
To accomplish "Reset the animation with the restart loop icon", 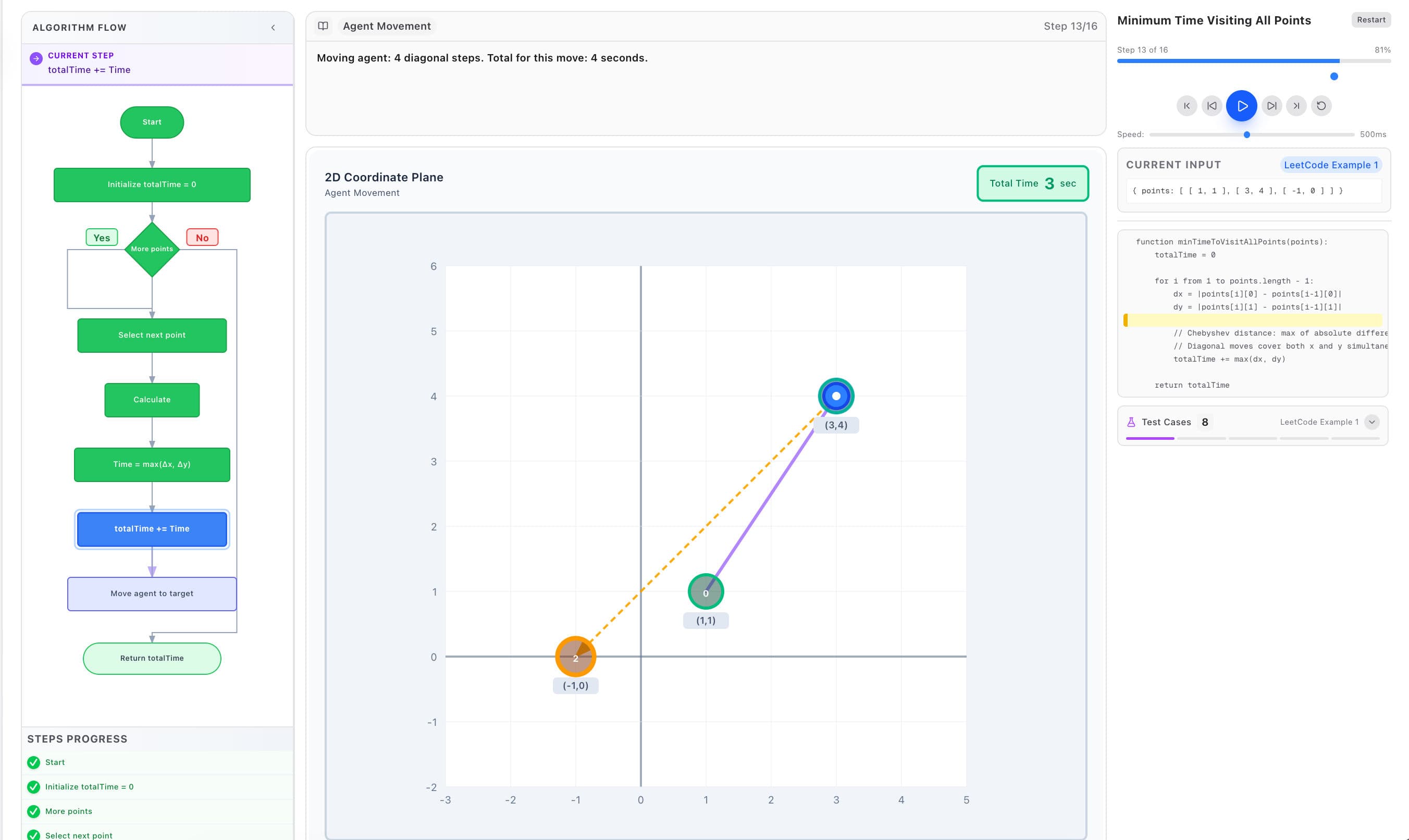I will 1321,105.
